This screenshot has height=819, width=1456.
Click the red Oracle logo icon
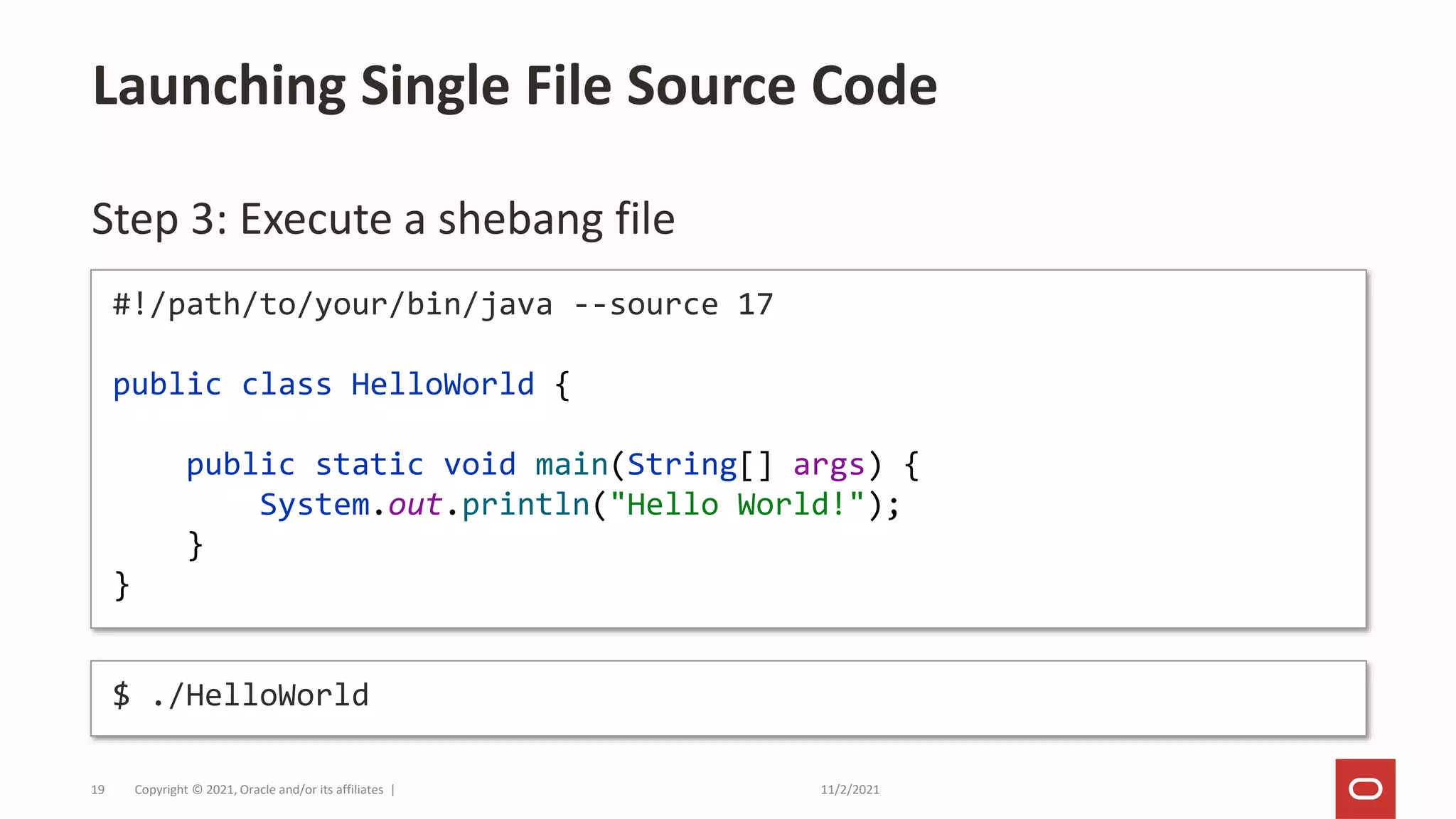(x=1365, y=788)
